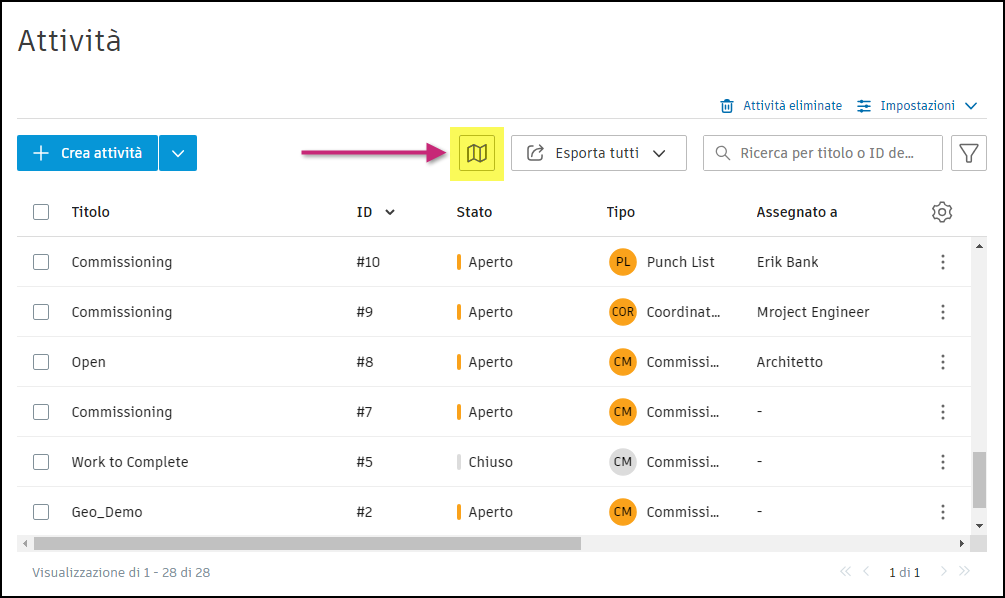Image resolution: width=1005 pixels, height=598 pixels.
Task: Click the PL Punch List type badge
Action: [622, 262]
